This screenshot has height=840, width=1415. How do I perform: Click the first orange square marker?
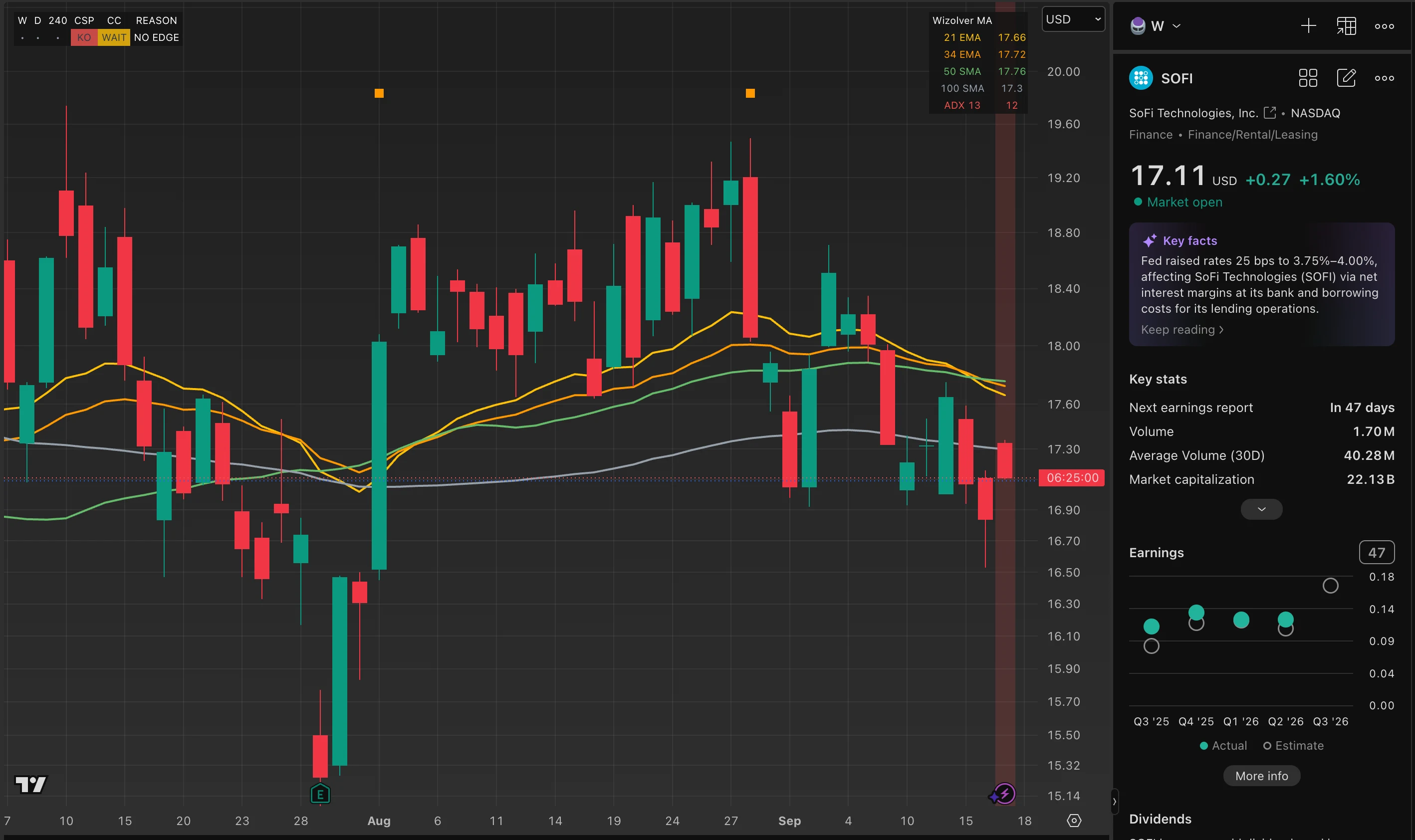point(379,93)
